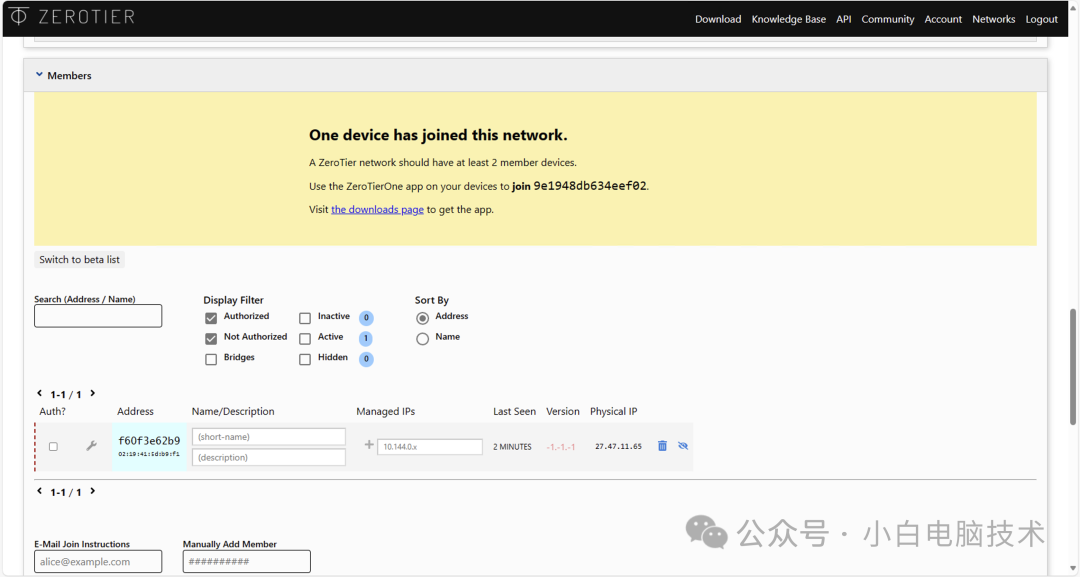The image size is (1080, 577).
Task: Collapse the Members section
Action: coord(39,74)
